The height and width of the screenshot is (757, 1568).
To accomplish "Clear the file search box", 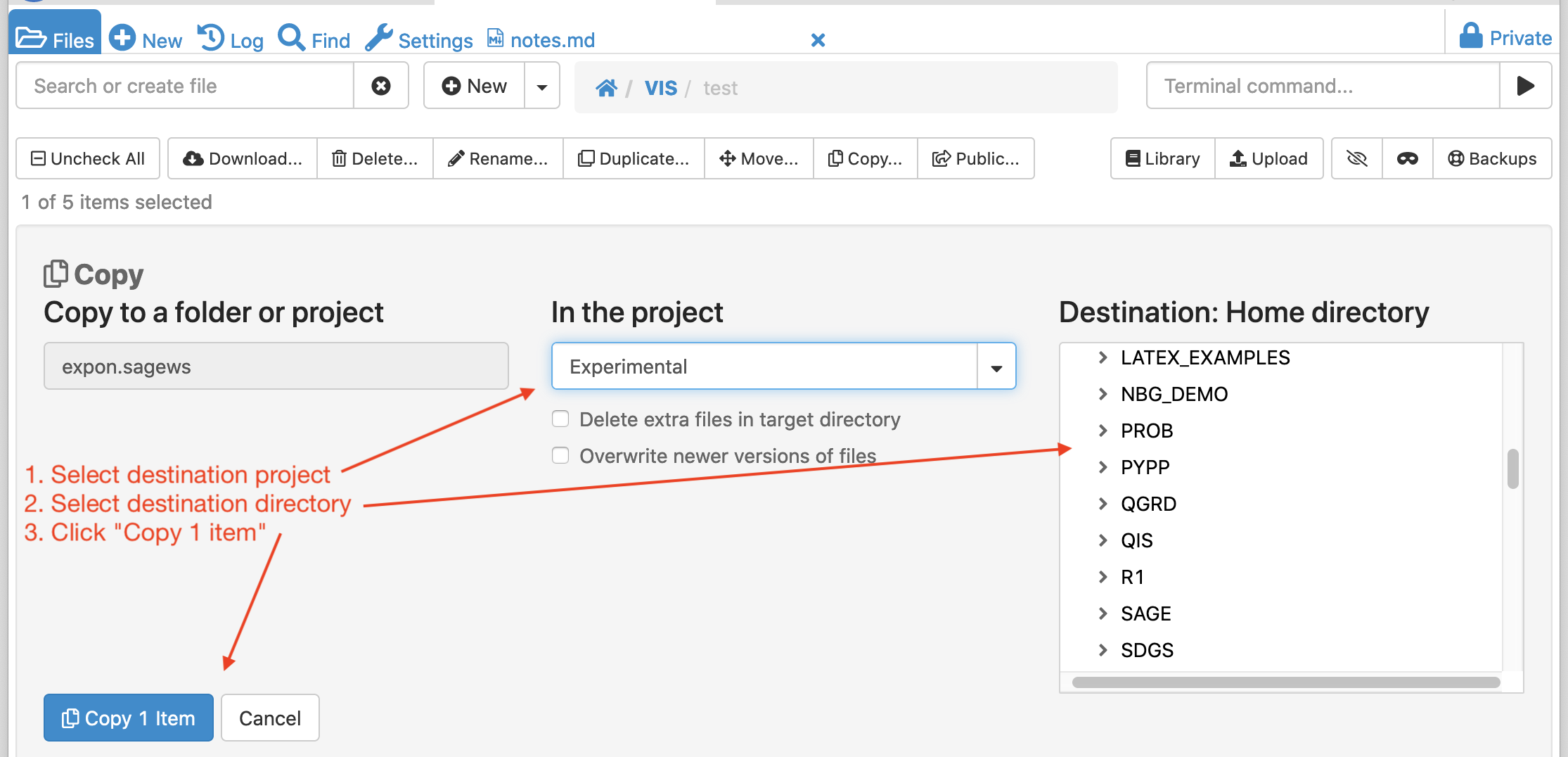I will click(x=380, y=86).
